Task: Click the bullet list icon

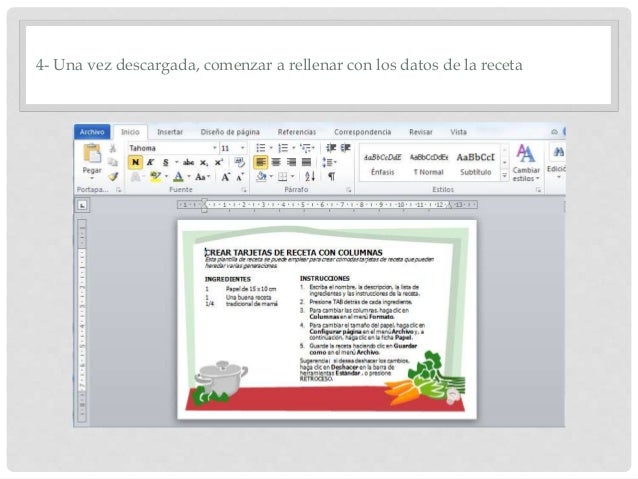Action: 261,147
